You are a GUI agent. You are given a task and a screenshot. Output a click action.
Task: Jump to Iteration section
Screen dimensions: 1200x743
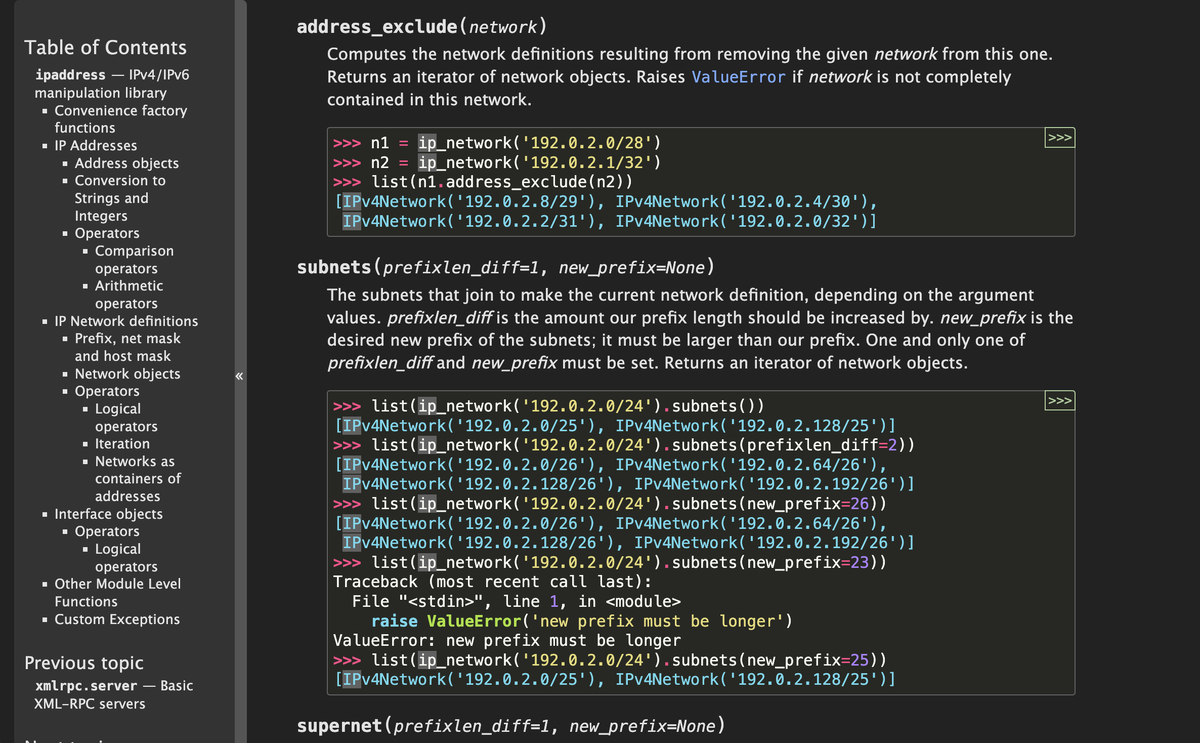pos(122,444)
